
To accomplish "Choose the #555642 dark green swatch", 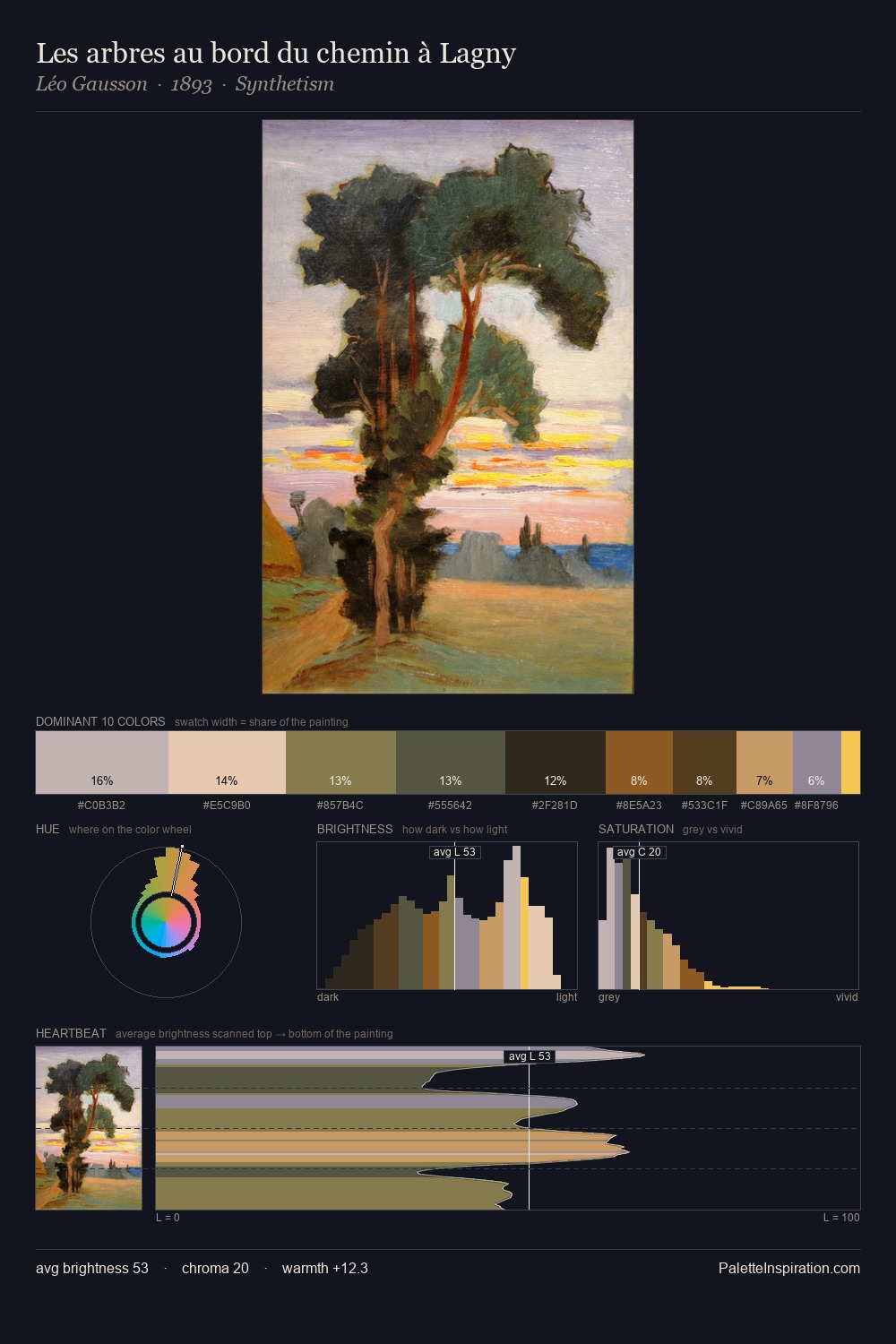I will pos(451,762).
